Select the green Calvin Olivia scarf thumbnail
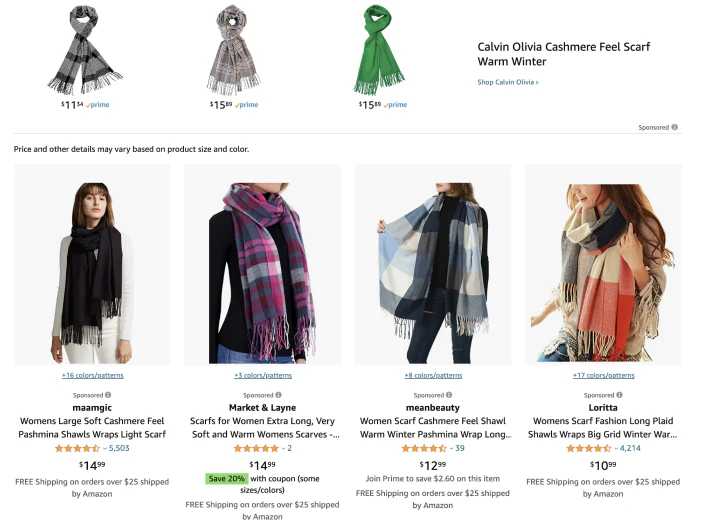The image size is (711, 520). pyautogui.click(x=379, y=49)
